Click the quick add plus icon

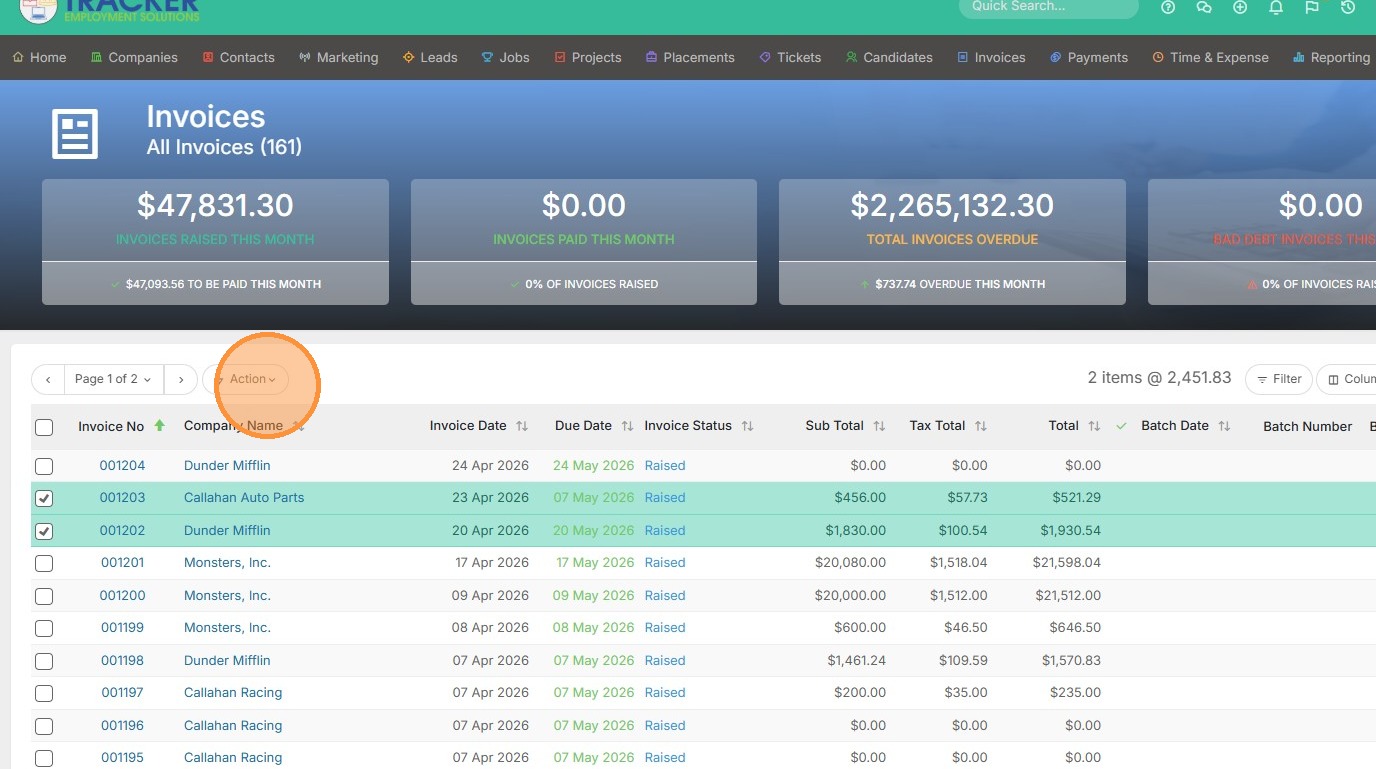(x=1240, y=7)
